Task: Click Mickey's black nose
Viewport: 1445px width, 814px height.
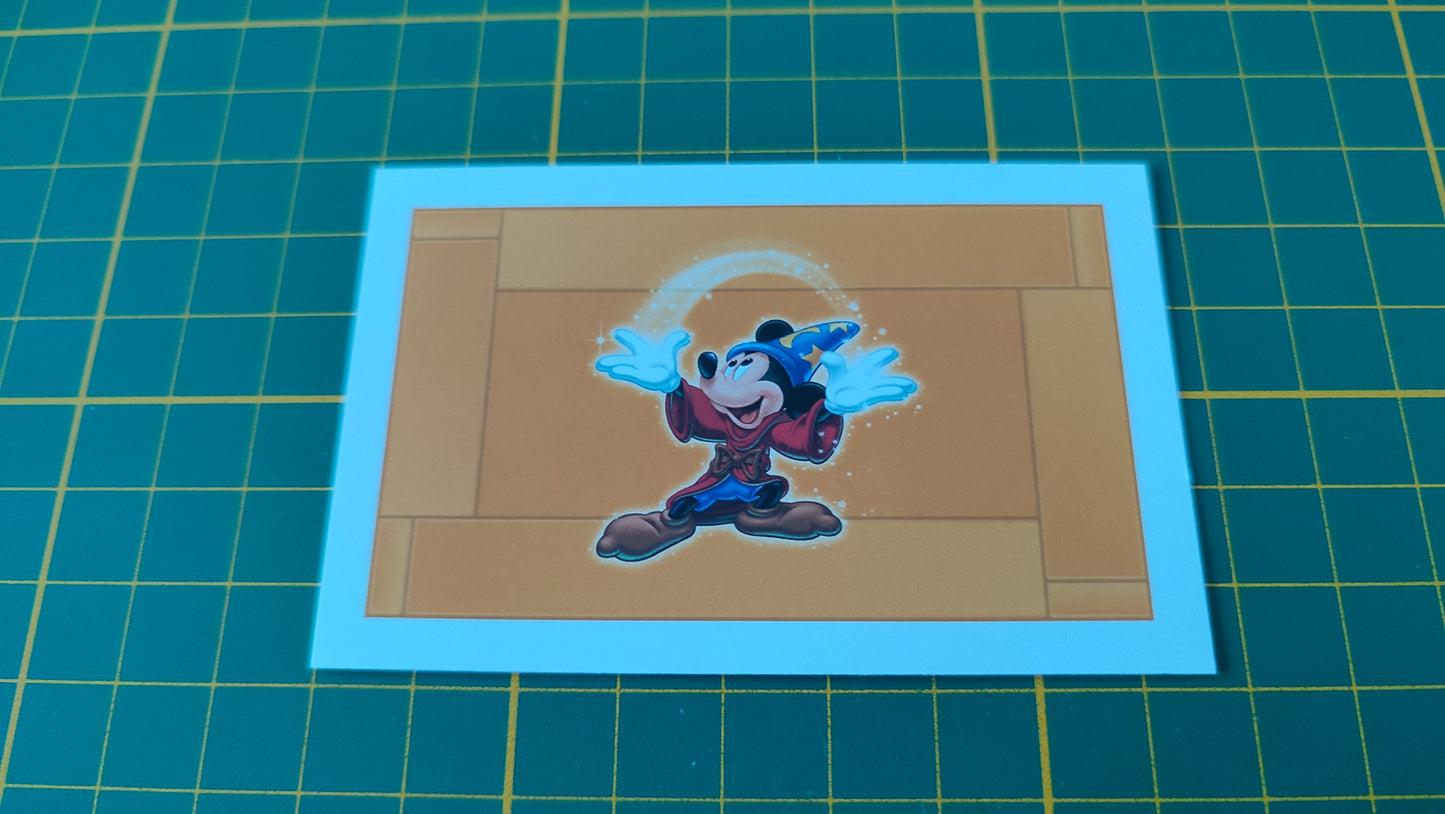Action: tap(706, 363)
